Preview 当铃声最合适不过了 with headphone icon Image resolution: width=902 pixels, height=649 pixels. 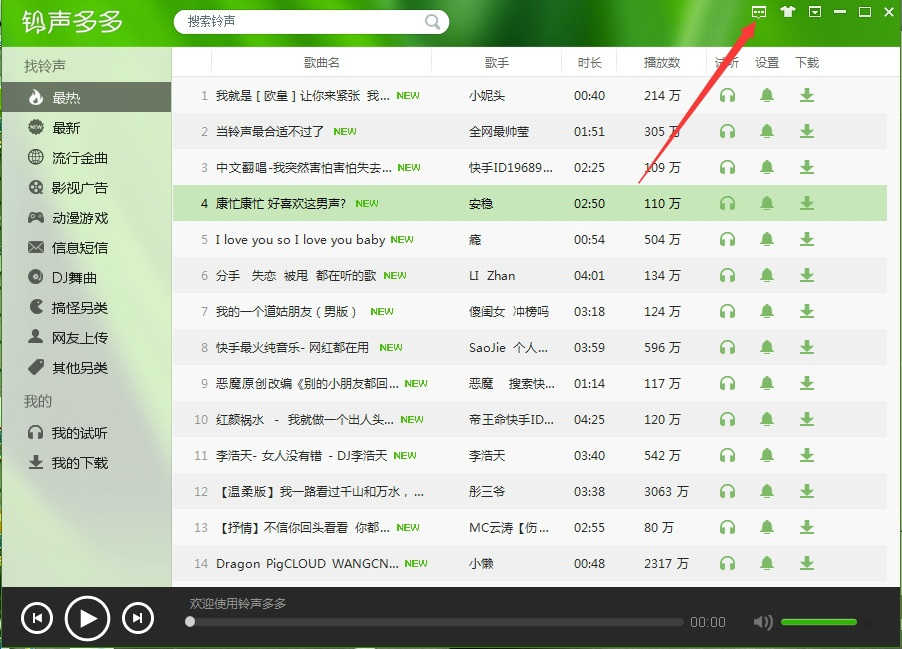727,131
